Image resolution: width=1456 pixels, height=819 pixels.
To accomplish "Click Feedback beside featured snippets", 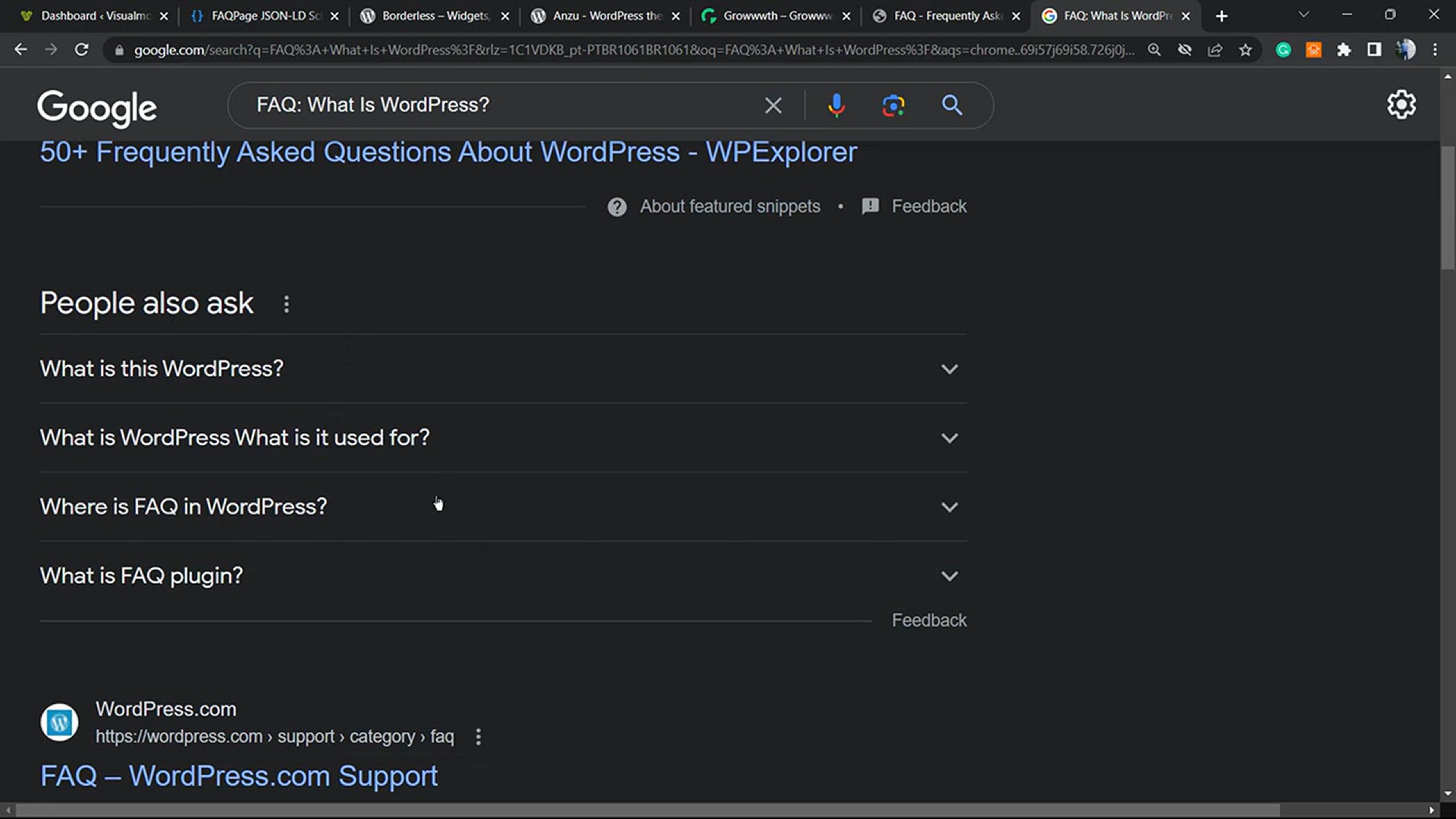I will (x=929, y=206).
